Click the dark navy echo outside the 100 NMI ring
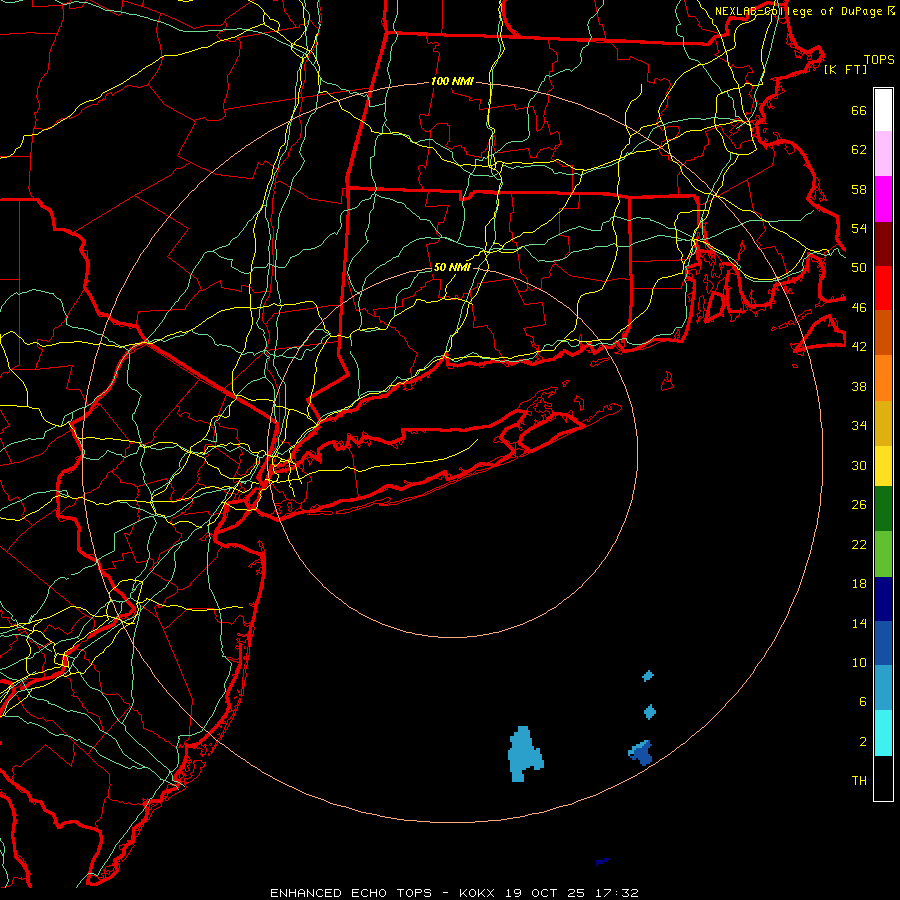The image size is (900, 900). click(x=602, y=861)
